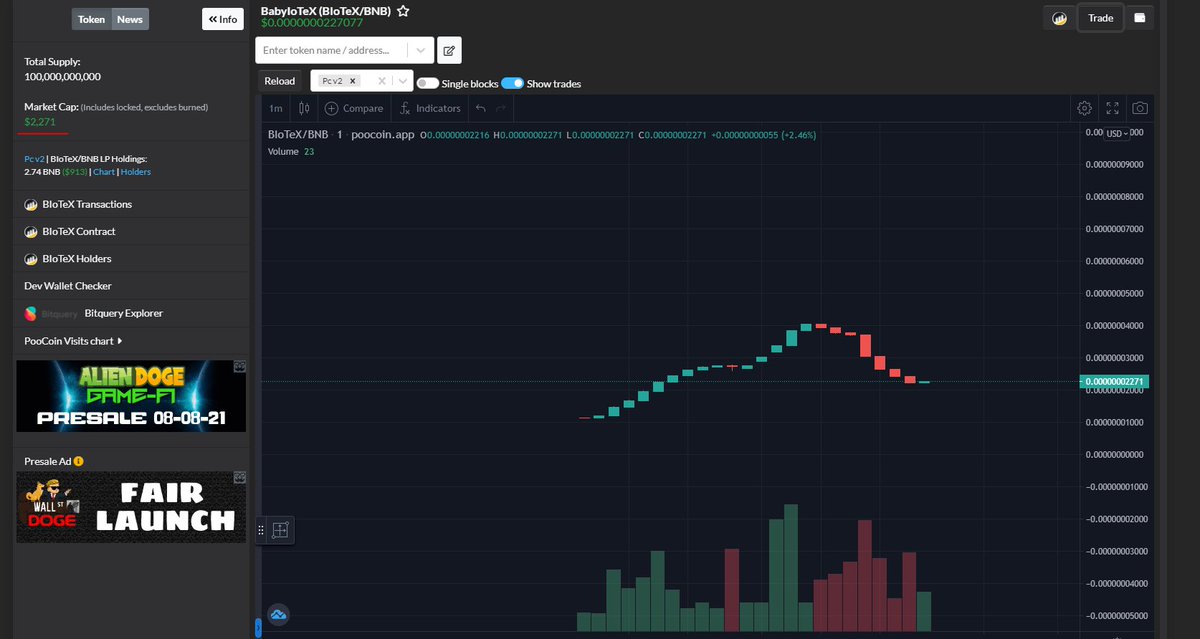Collapse the Info side panel
Image resolution: width=1200 pixels, height=639 pixels.
(223, 19)
